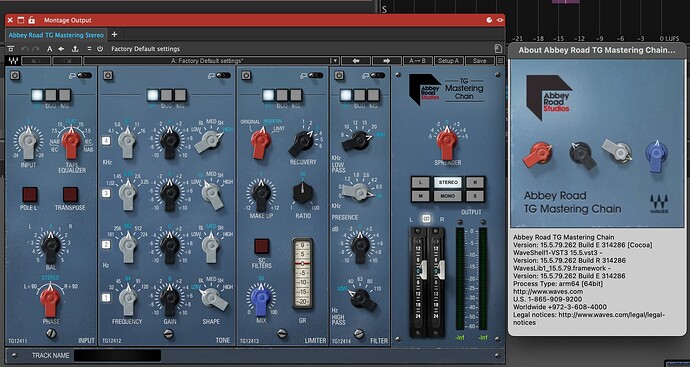
Task: Select ST mode on the FILTER module
Action: [x=346, y=95]
